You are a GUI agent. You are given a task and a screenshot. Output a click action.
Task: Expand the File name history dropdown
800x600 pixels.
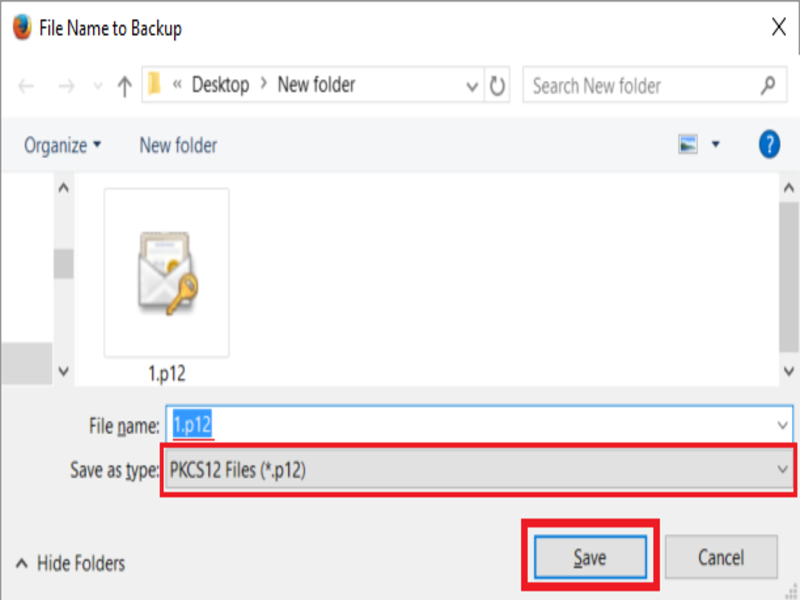point(782,424)
